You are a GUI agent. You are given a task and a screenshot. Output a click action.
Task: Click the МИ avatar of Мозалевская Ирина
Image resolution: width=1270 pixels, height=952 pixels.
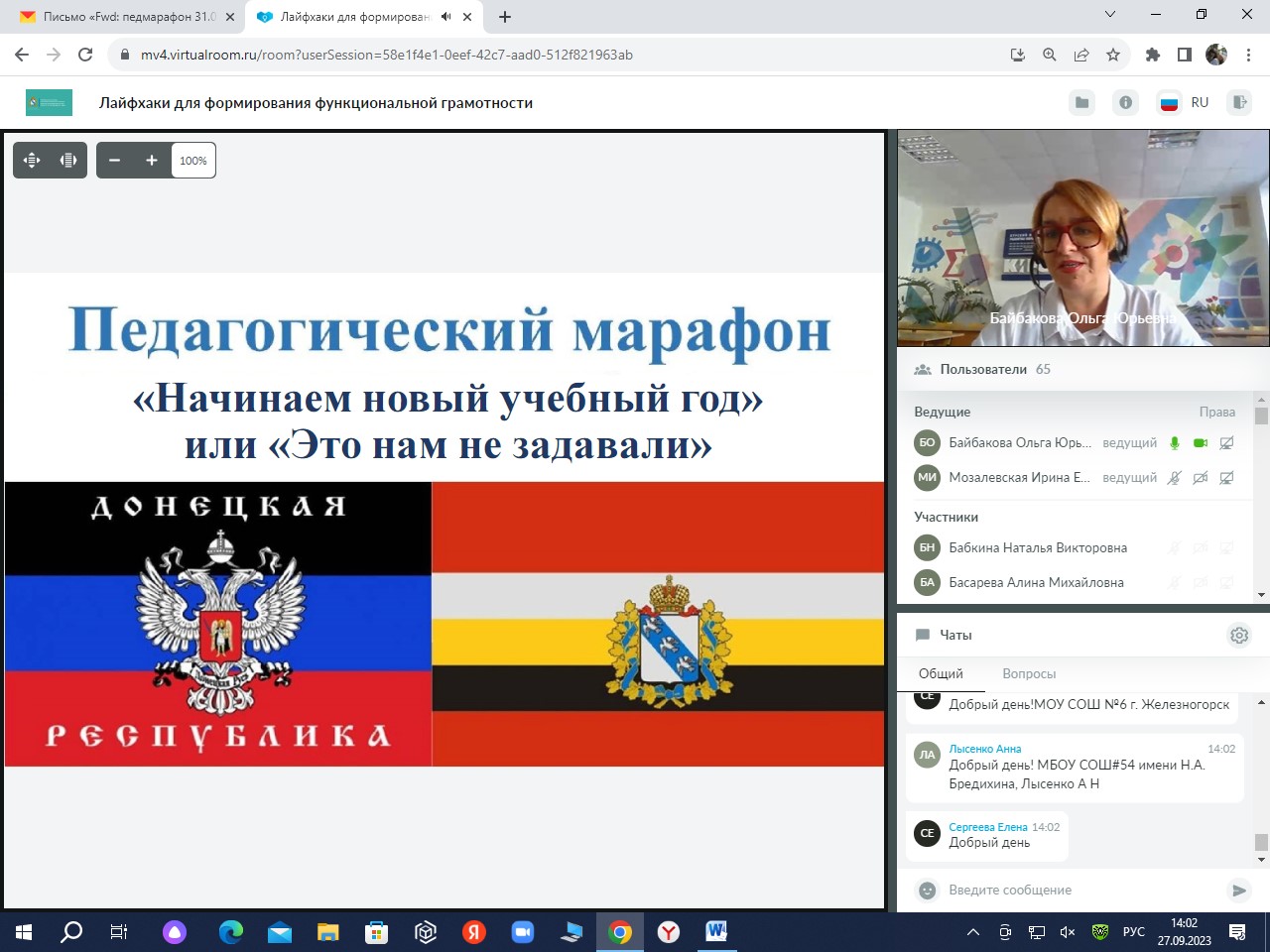tap(927, 477)
